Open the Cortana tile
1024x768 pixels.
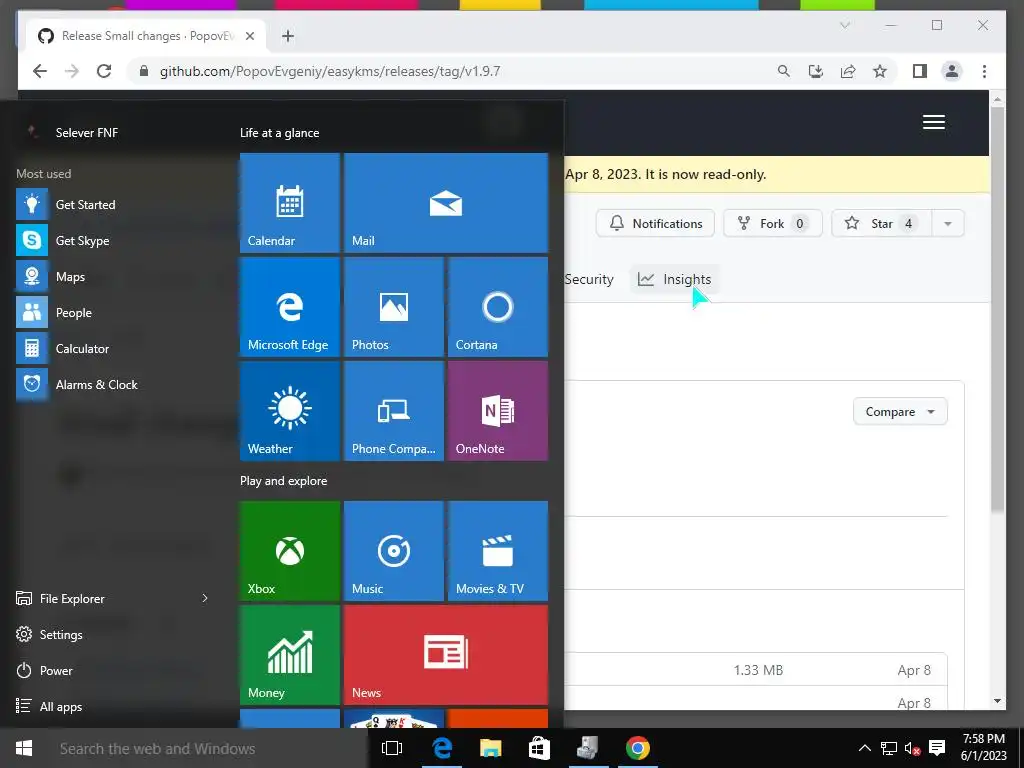point(498,307)
